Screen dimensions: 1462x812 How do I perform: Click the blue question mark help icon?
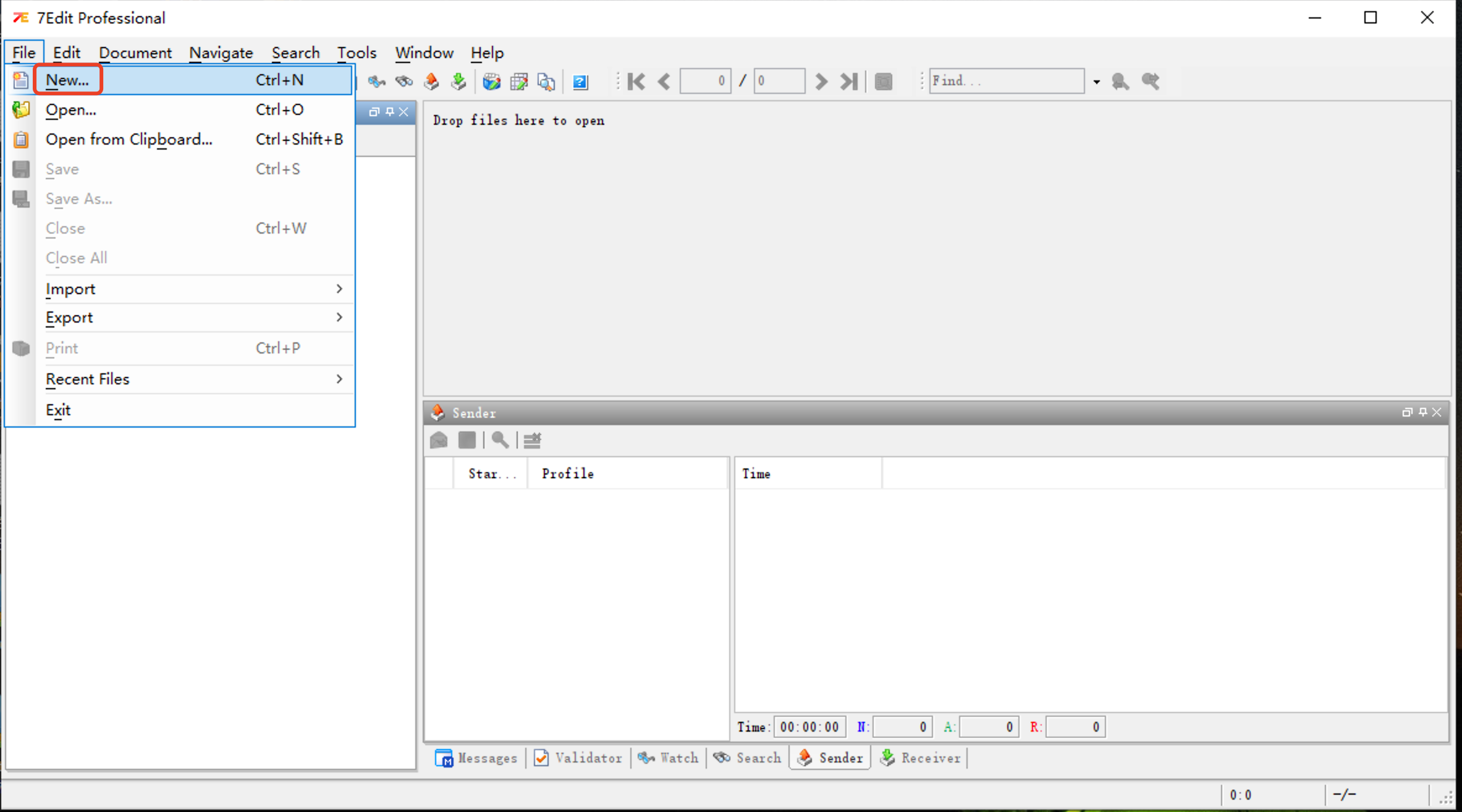(x=580, y=82)
